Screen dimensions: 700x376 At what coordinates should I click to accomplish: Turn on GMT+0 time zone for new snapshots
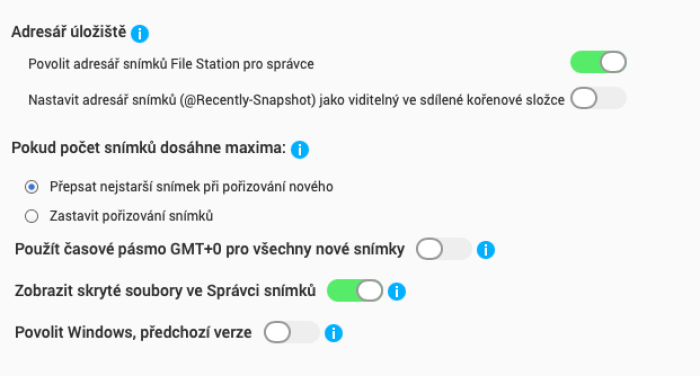[444, 249]
